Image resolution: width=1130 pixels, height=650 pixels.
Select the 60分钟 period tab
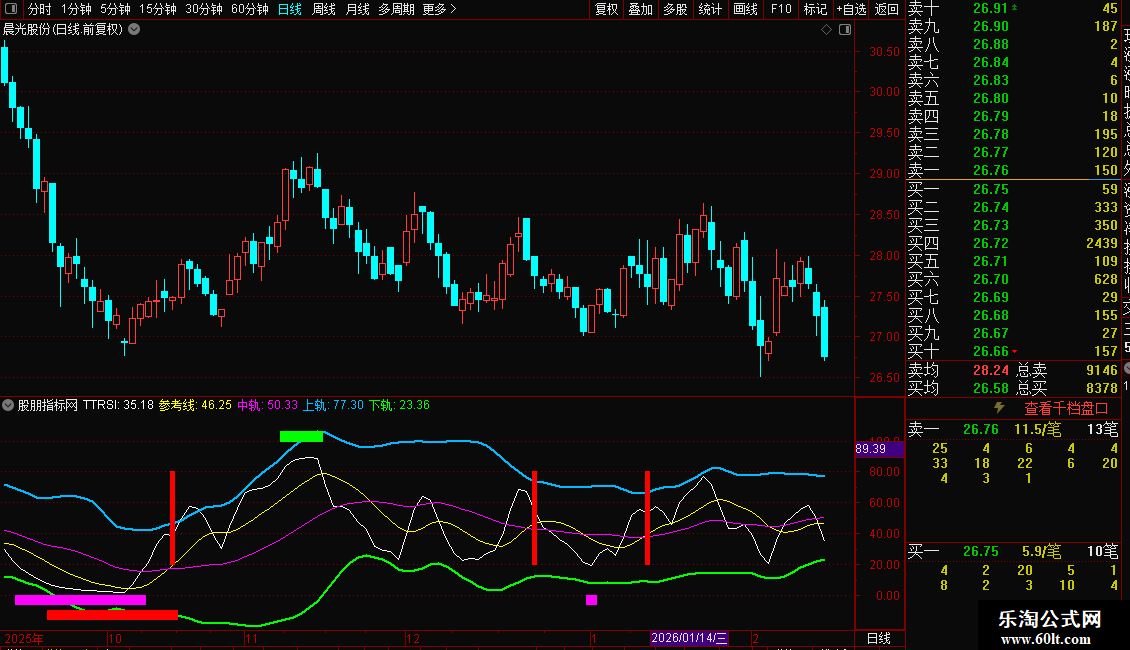point(249,9)
